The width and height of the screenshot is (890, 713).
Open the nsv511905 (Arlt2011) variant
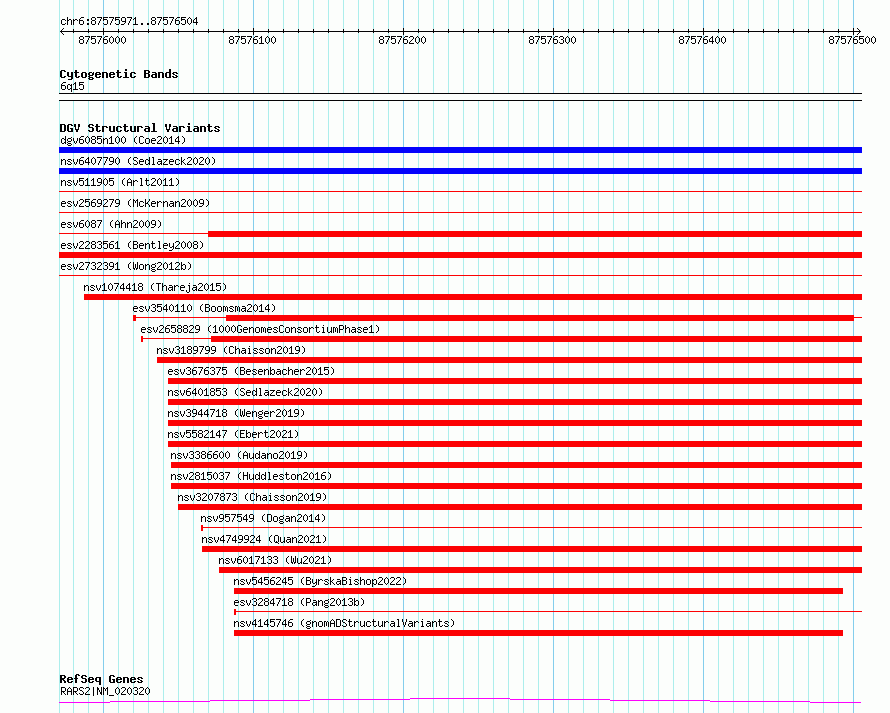tap(120, 182)
